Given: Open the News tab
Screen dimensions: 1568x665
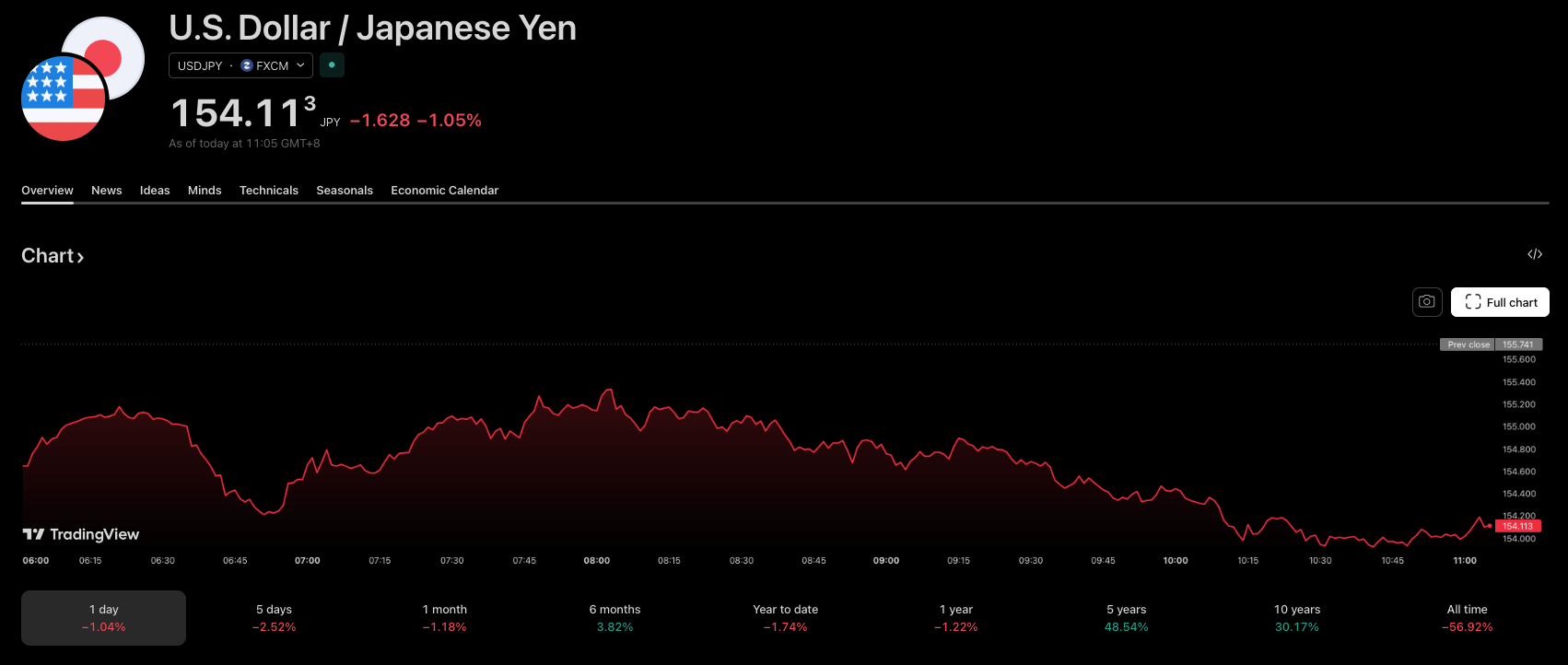Looking at the screenshot, I should [107, 191].
